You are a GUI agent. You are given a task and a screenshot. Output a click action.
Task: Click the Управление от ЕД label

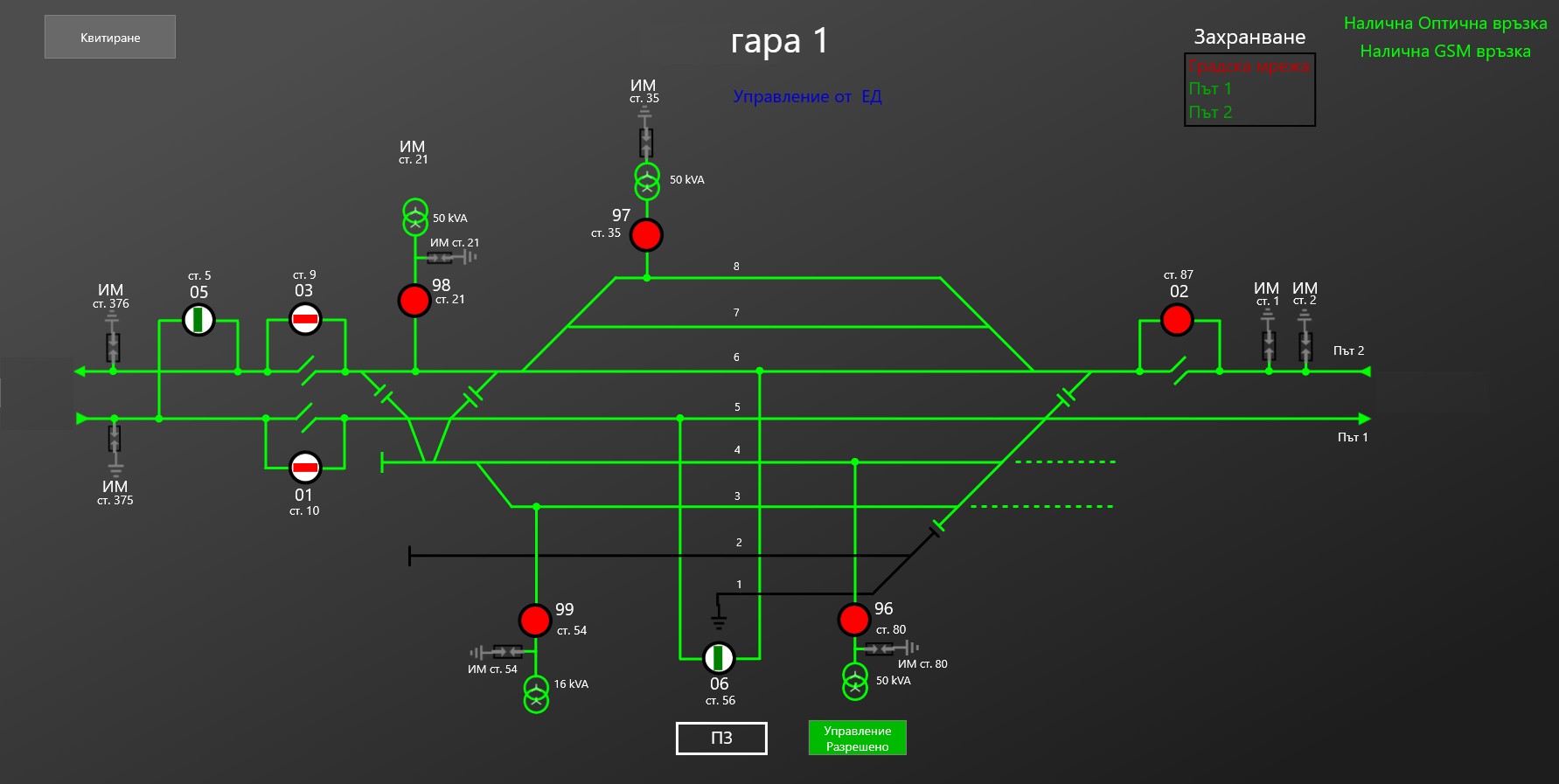point(807,97)
